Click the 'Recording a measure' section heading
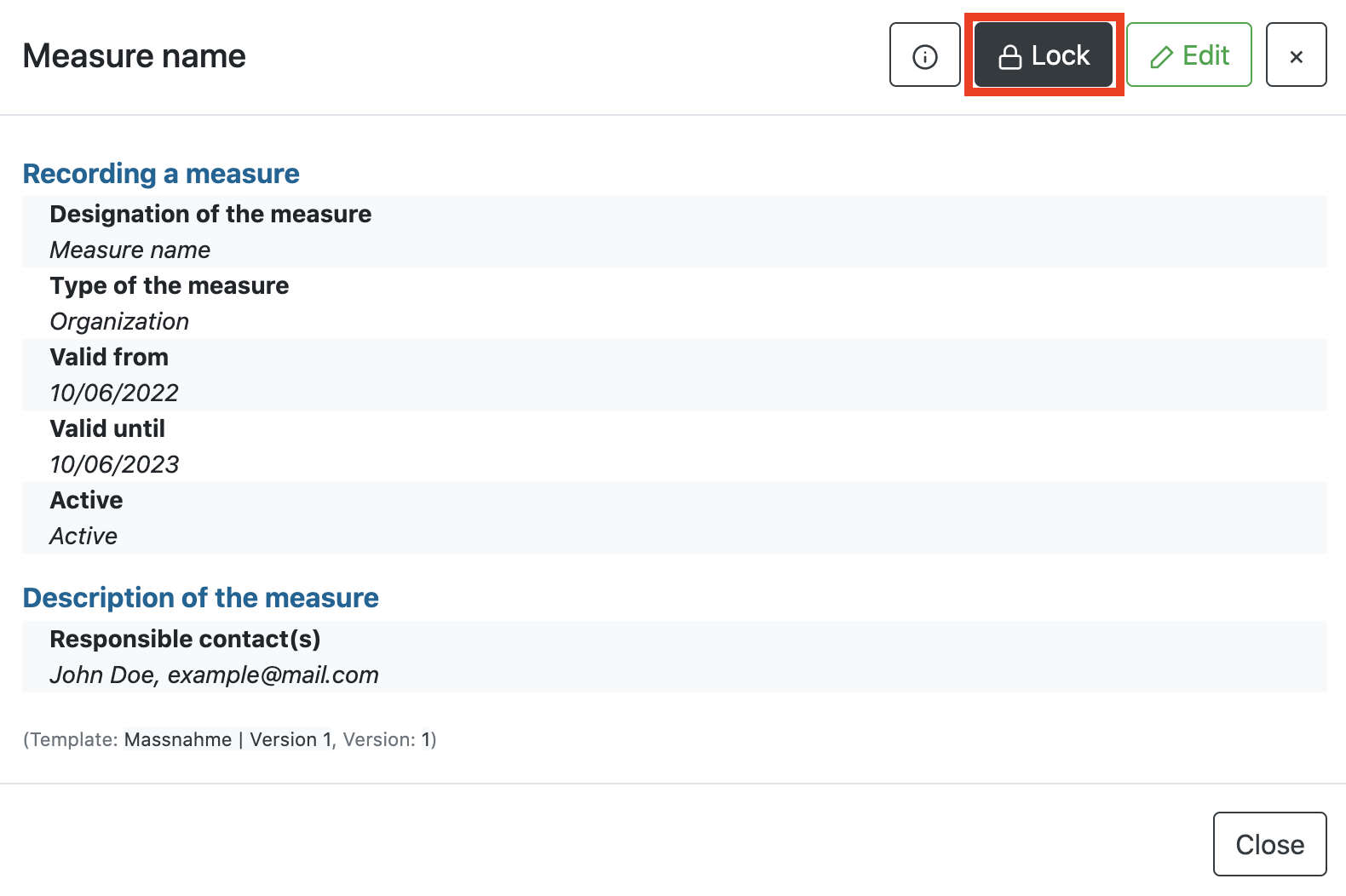The image size is (1346, 896). click(161, 174)
